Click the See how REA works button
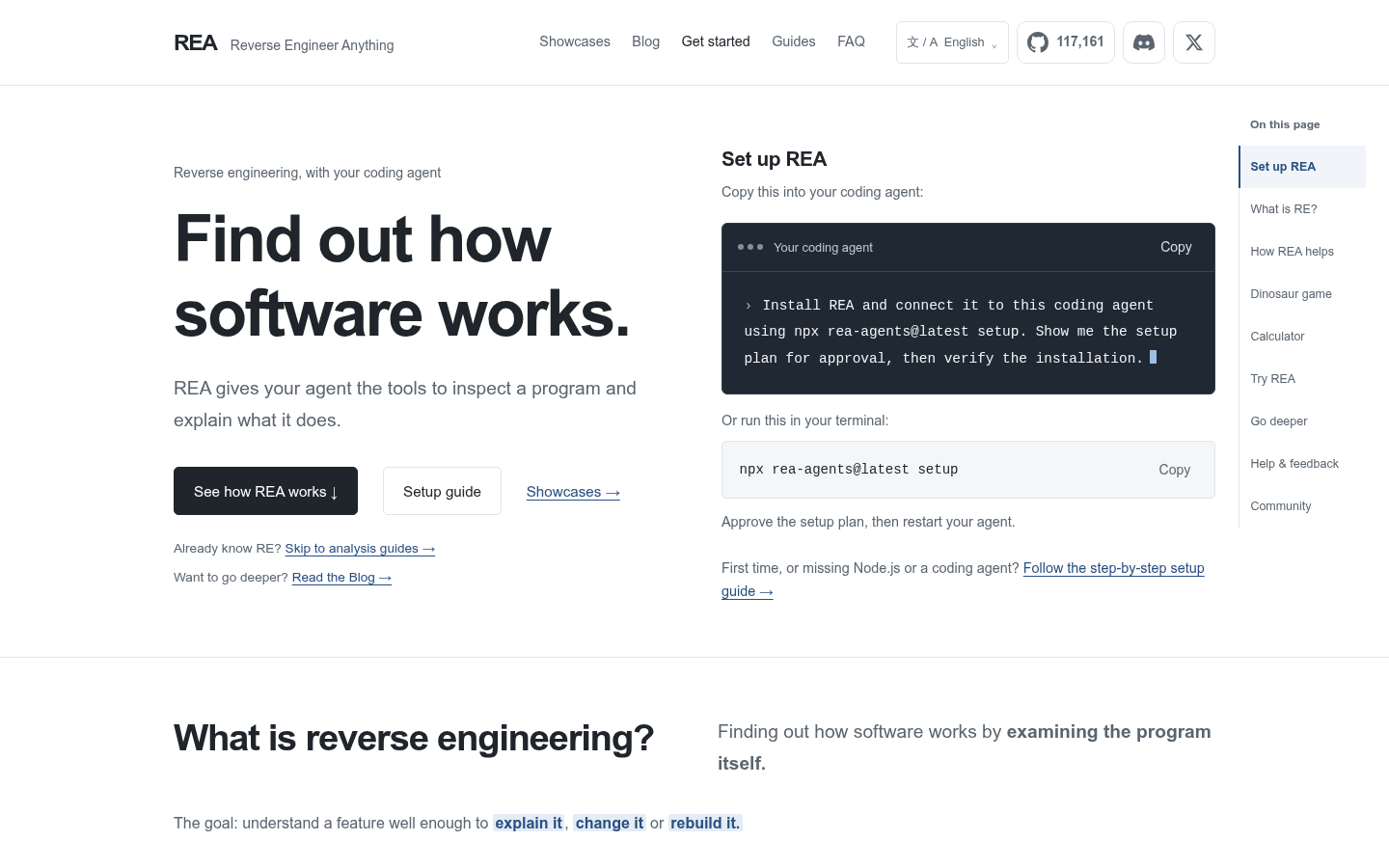The height and width of the screenshot is (868, 1389). (265, 491)
